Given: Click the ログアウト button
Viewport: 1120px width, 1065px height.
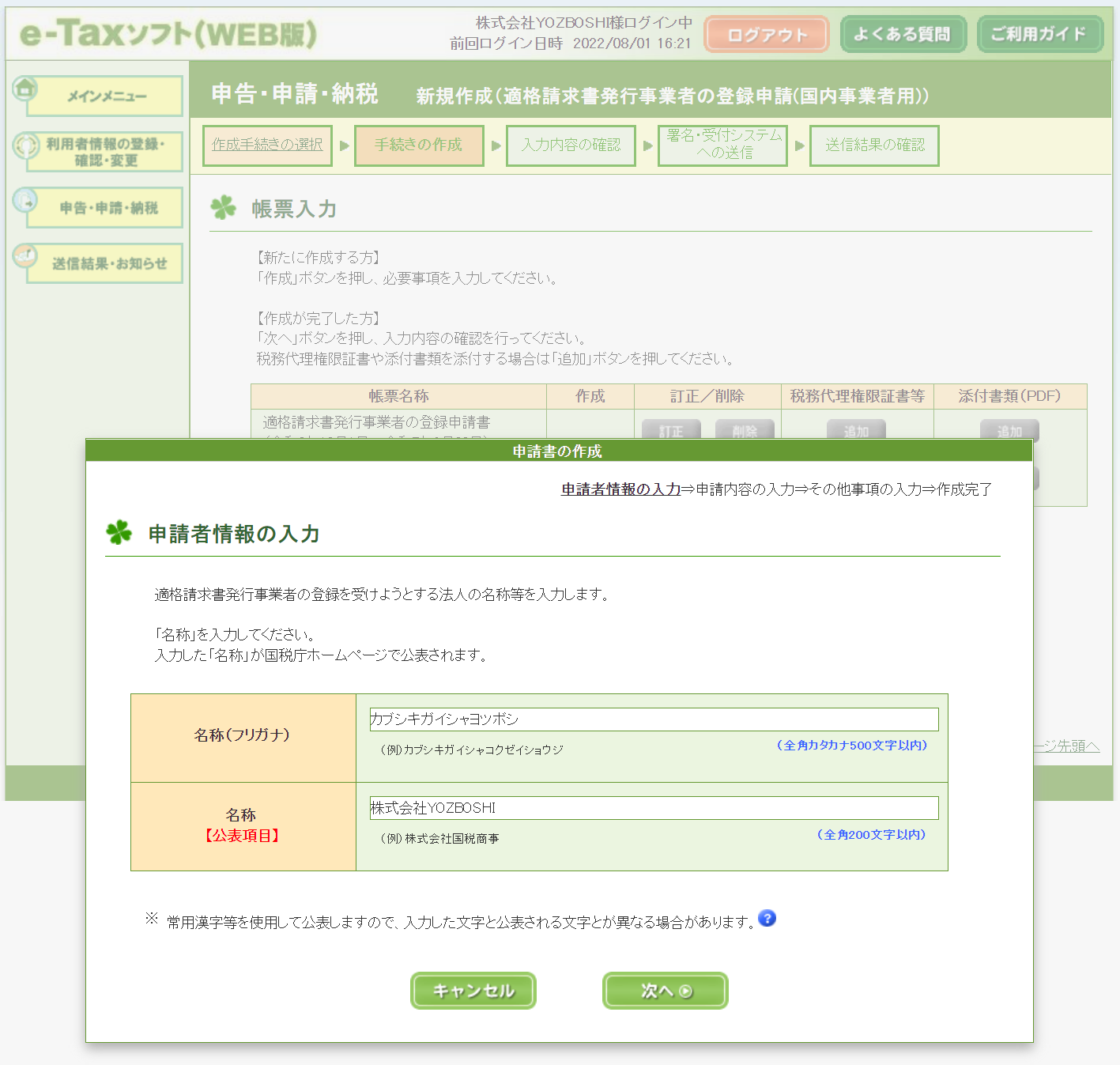Looking at the screenshot, I should click(767, 35).
